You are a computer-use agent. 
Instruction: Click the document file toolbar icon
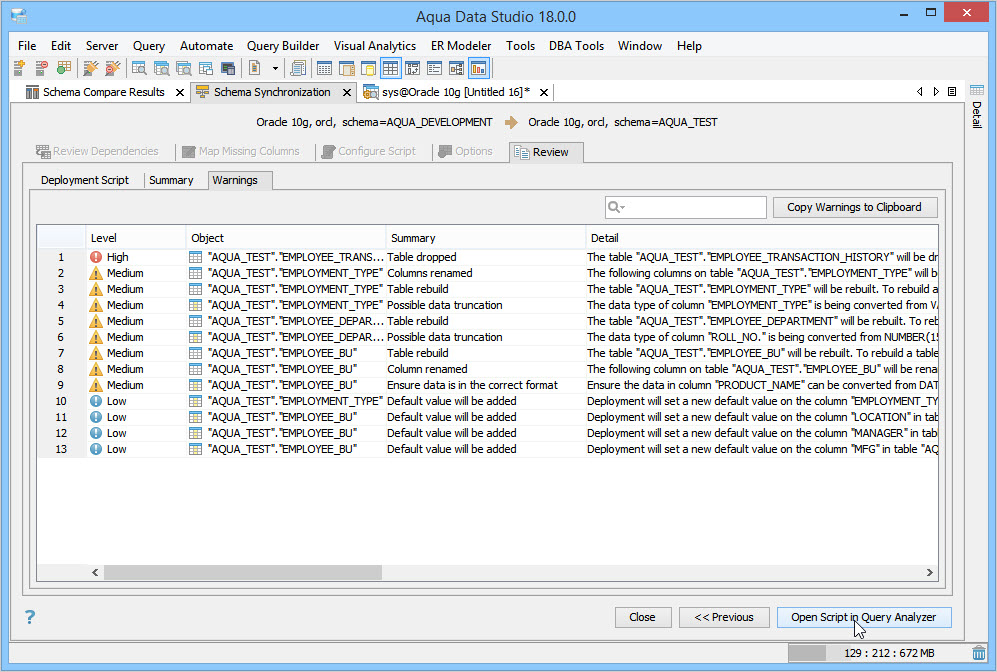[254, 68]
